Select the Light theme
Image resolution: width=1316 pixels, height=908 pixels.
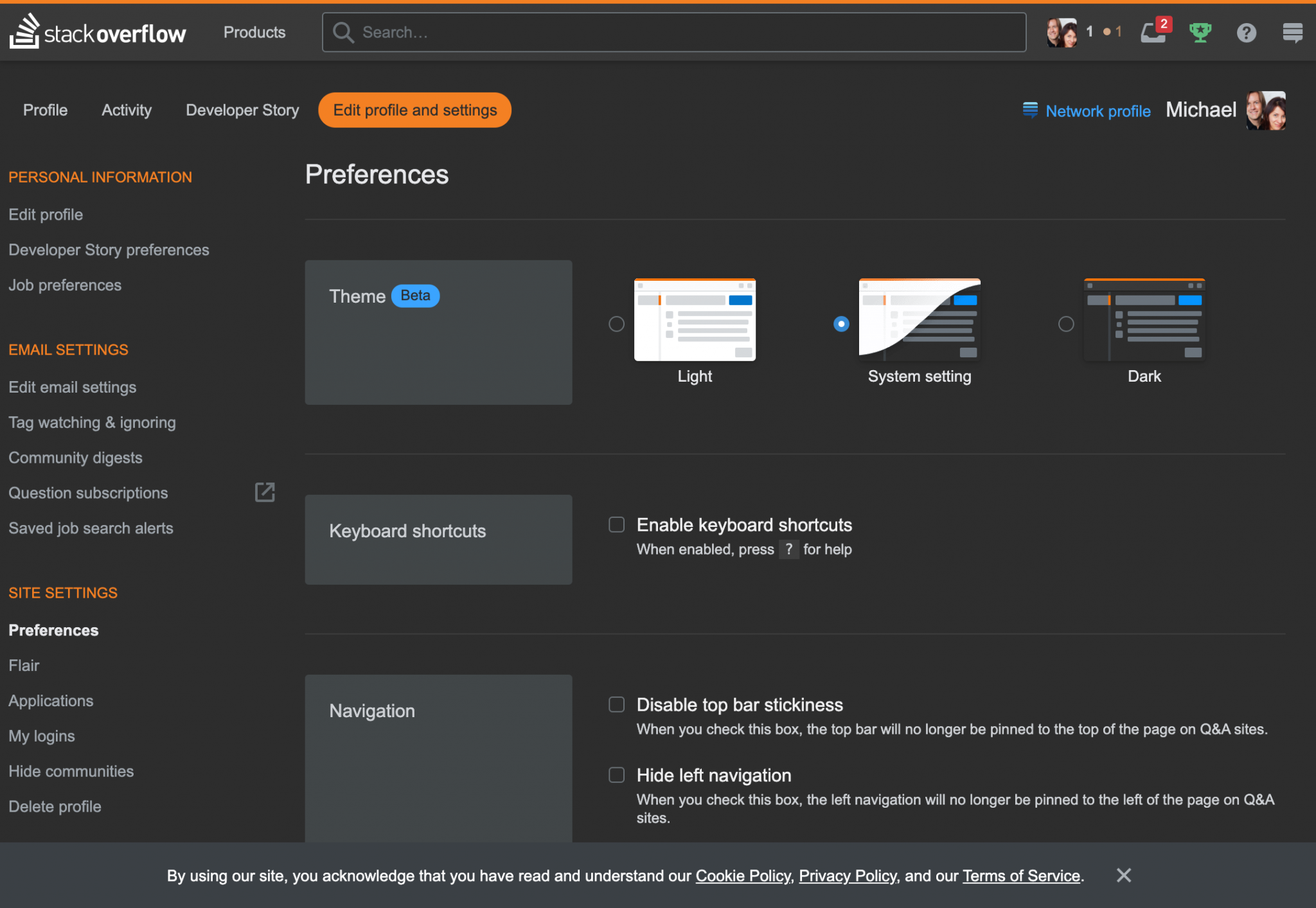click(x=616, y=324)
